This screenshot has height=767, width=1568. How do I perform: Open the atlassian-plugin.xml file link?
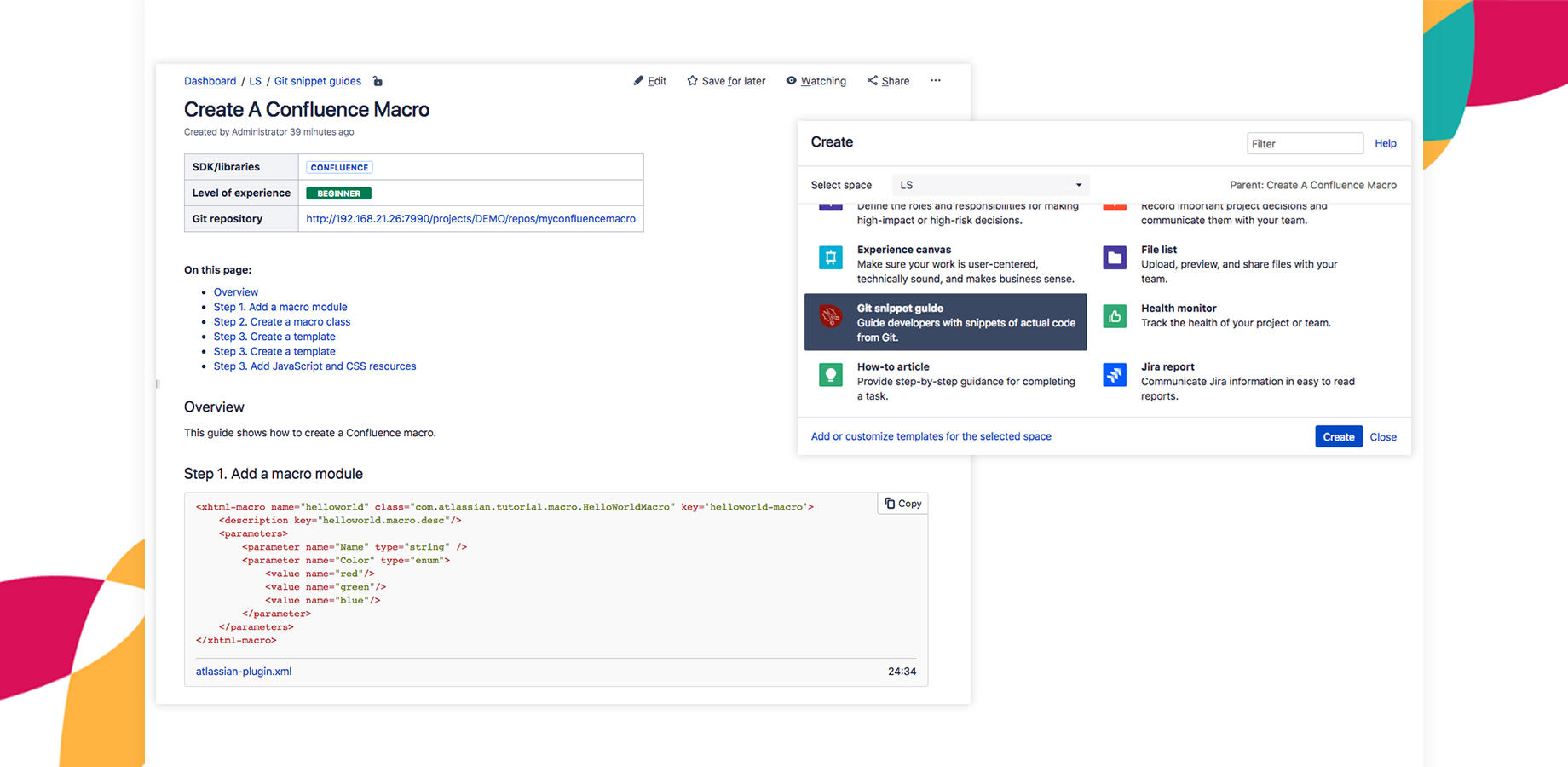pos(244,672)
